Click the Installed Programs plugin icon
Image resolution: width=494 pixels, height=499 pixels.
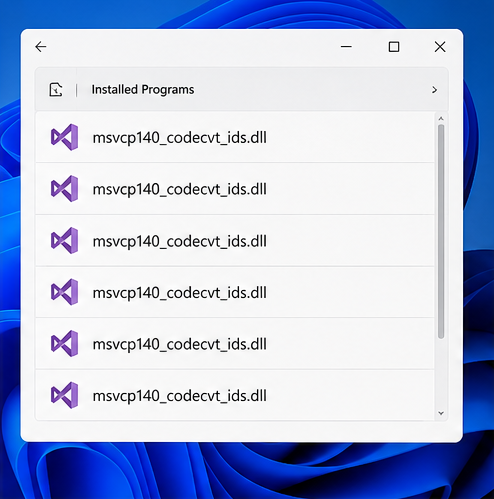[56, 90]
